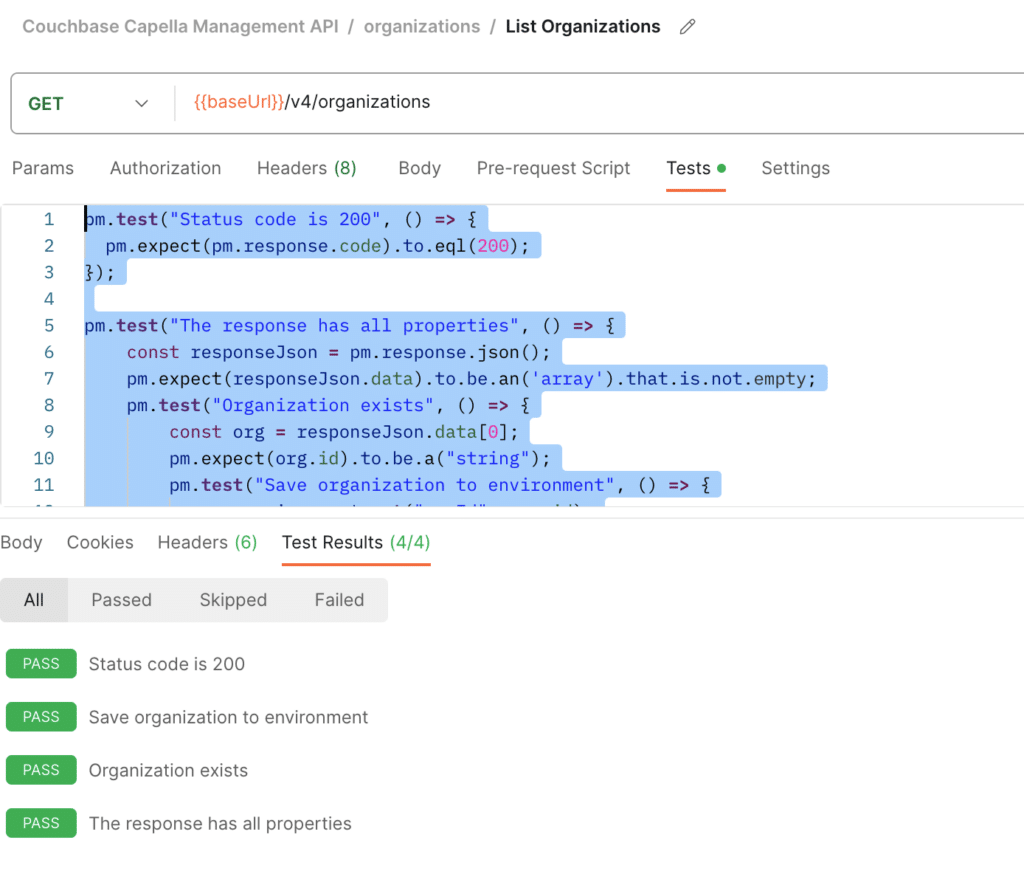Click the Save organization to environment test result
Viewport: 1024px width, 871px height.
(x=228, y=717)
